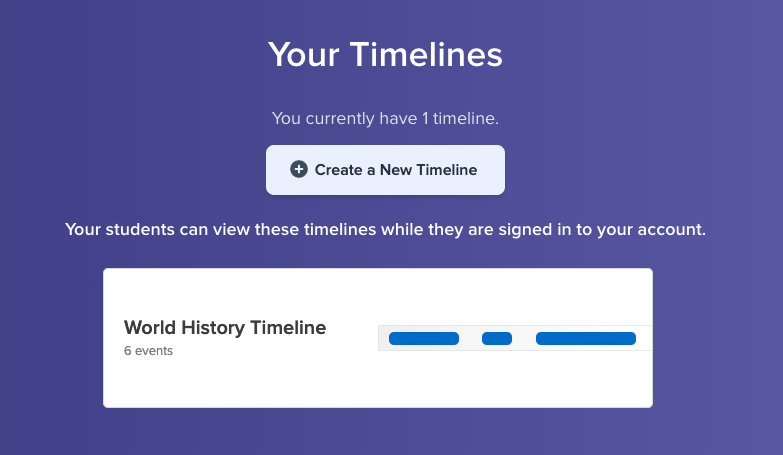Click the word "Timelines" in the main heading
The width and height of the screenshot is (783, 455).
(426, 54)
